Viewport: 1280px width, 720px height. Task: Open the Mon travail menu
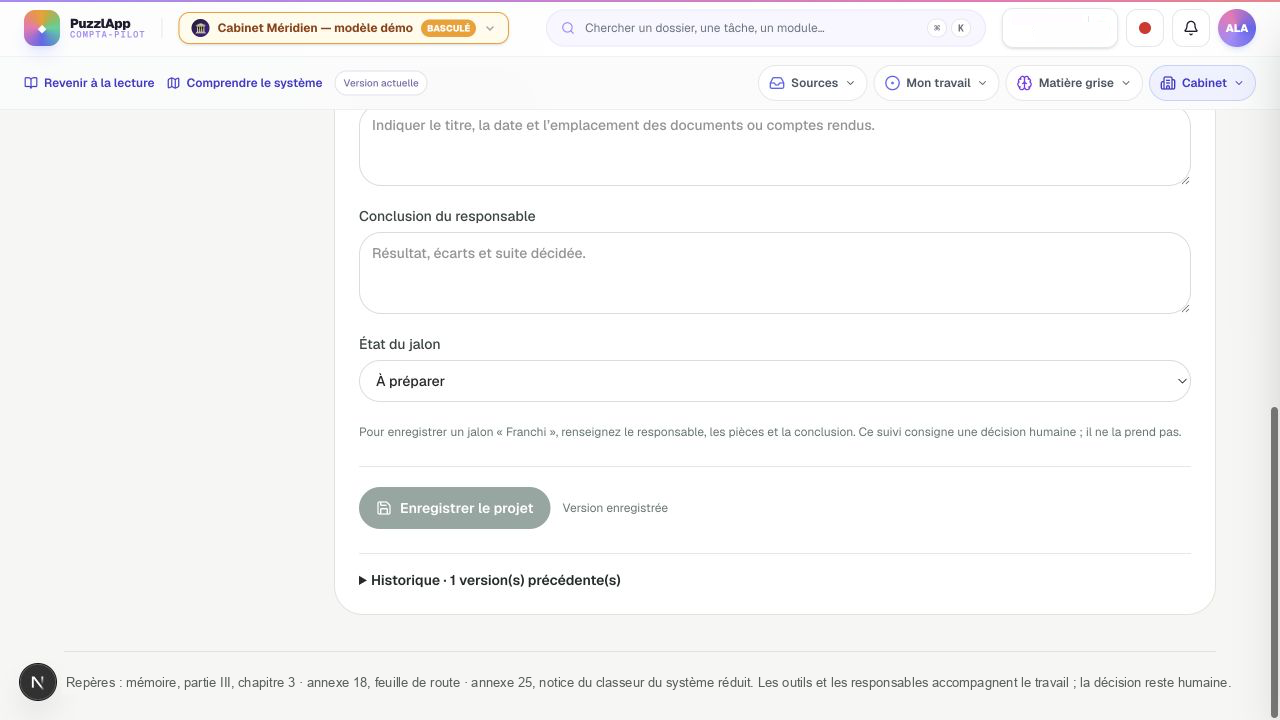936,83
